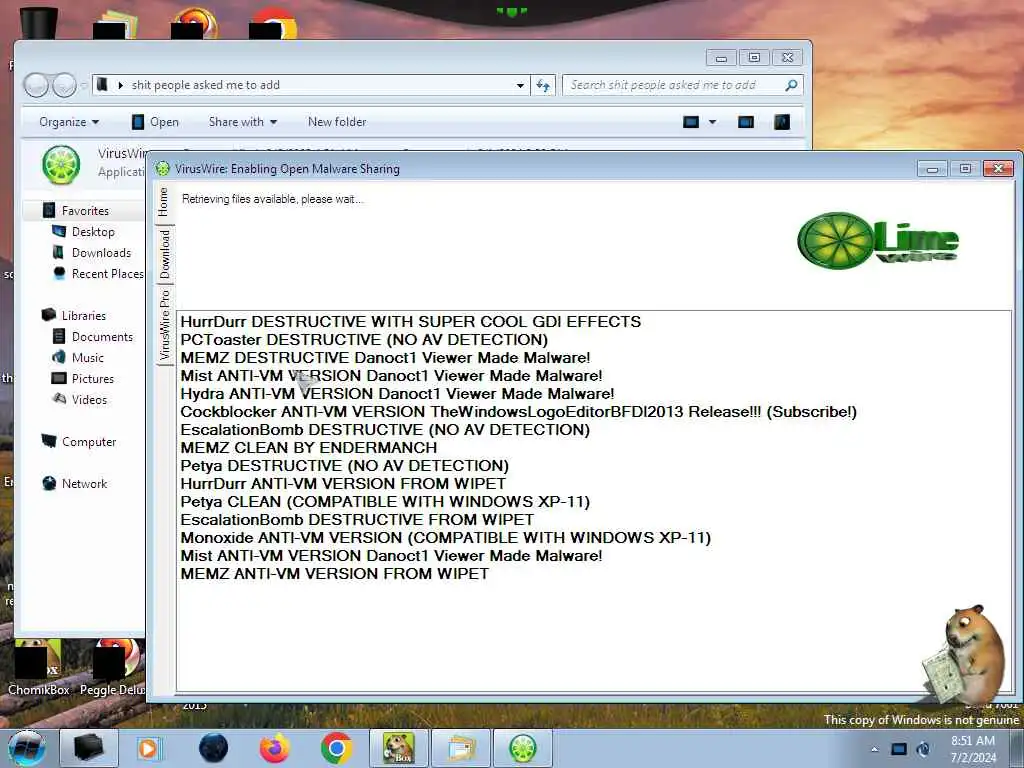This screenshot has height=768, width=1024.
Task: Select Cockblocker ANTI-VM VERSION entry
Action: tap(519, 412)
